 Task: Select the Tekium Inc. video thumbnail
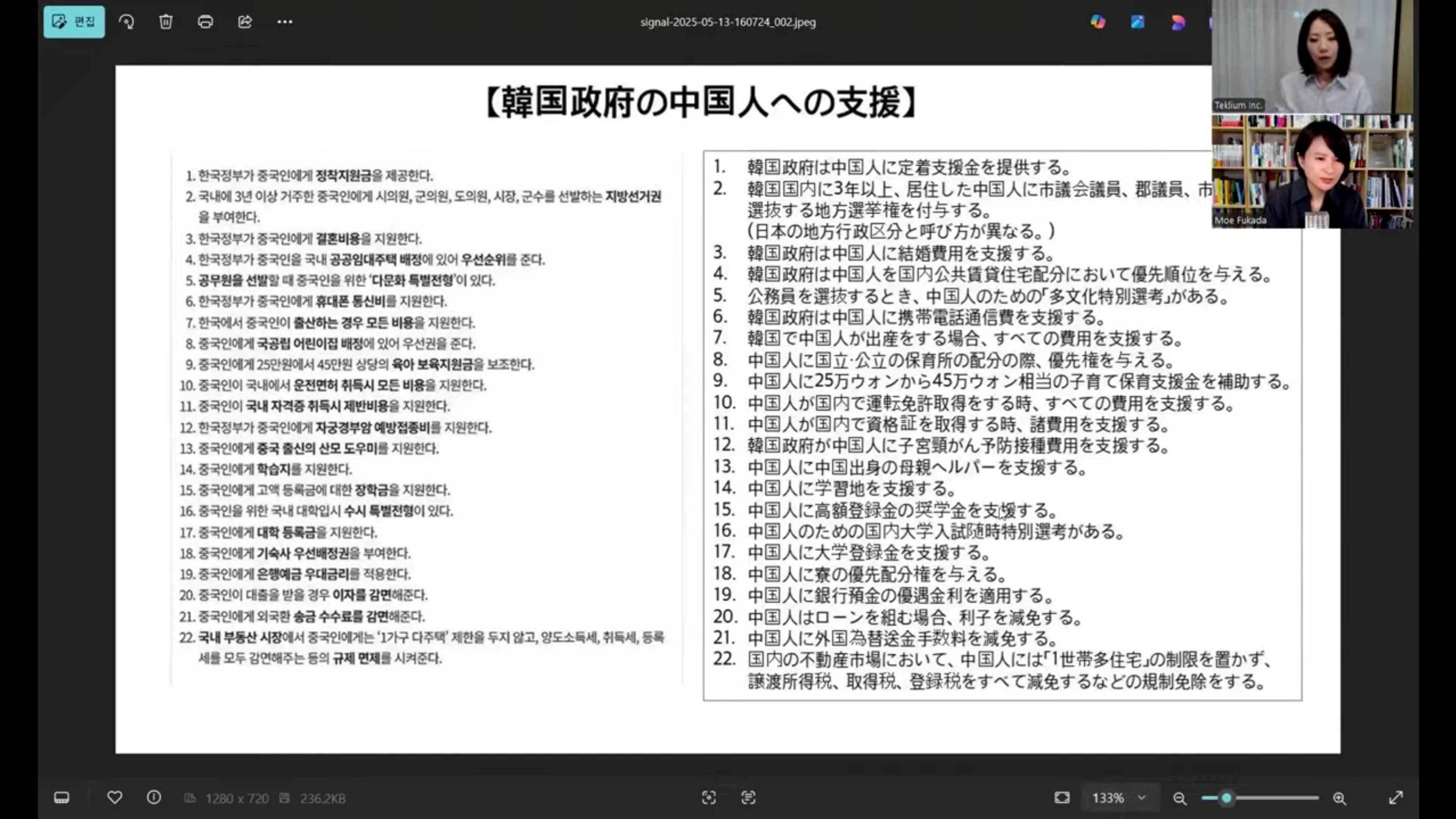click(x=1312, y=56)
